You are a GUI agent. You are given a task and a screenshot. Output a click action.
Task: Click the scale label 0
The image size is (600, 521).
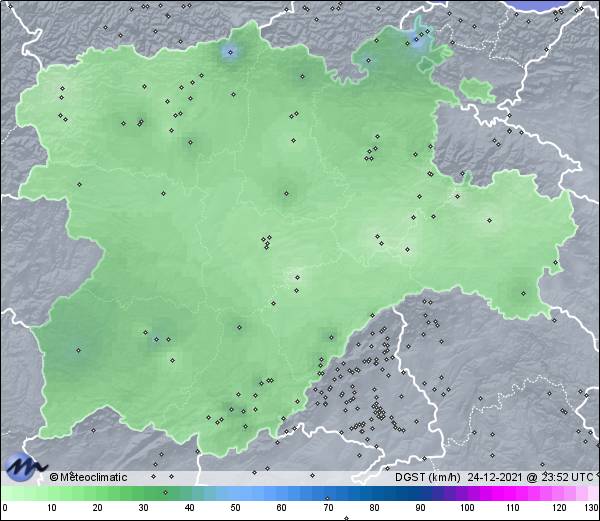pyautogui.click(x=5, y=508)
